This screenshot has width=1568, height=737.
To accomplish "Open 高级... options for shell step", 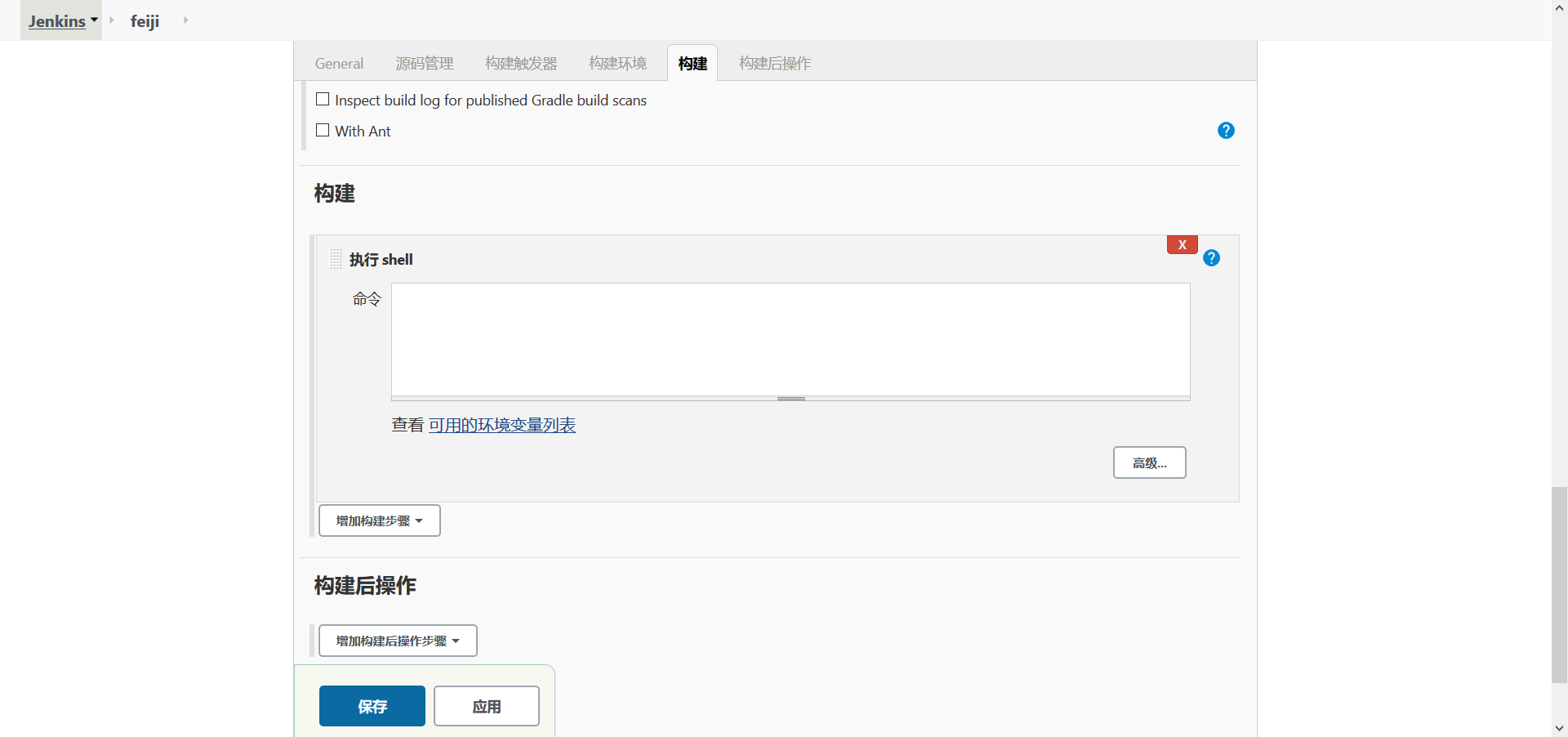I will [1150, 462].
